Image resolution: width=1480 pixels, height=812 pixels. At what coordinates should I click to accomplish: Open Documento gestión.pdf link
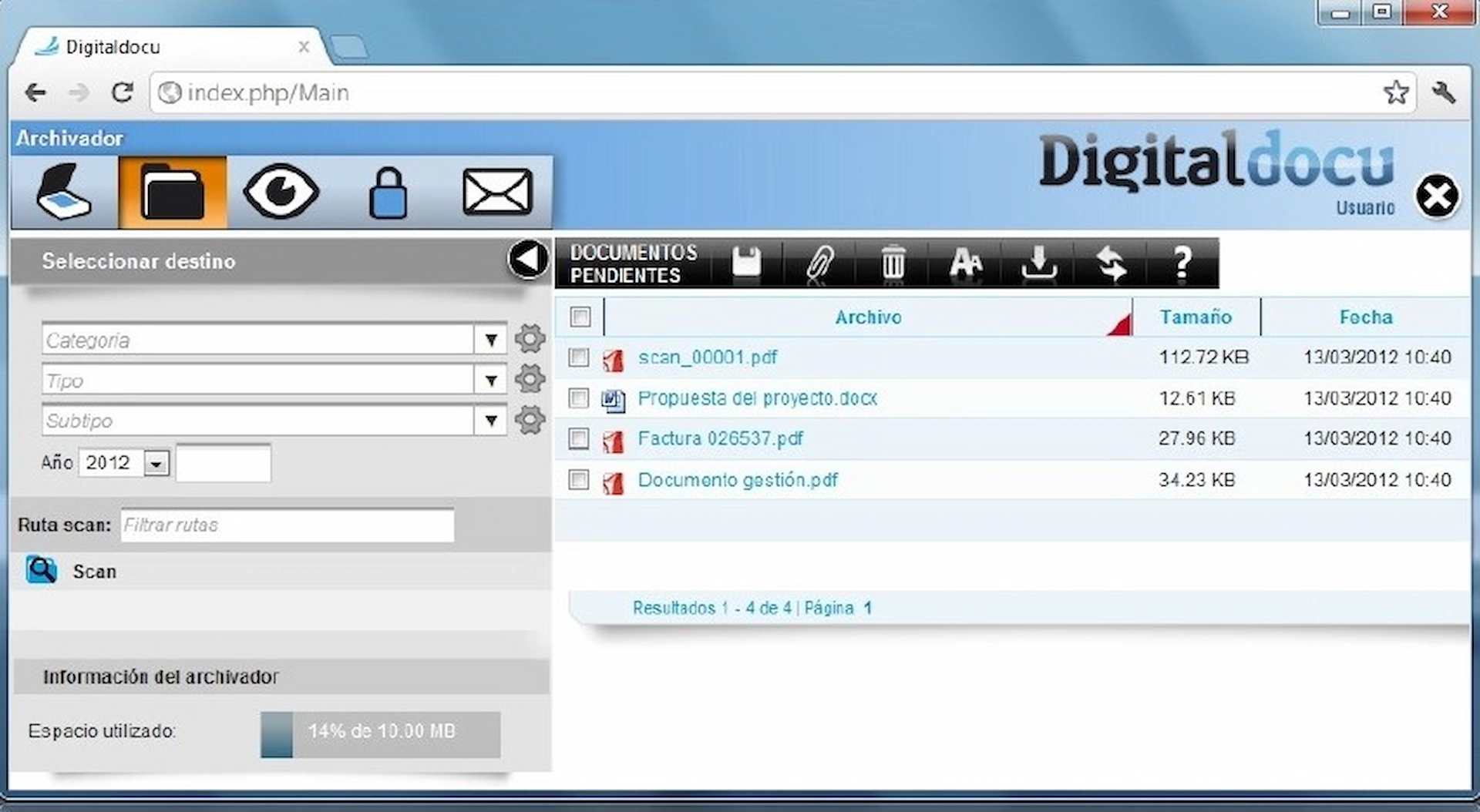[738, 480]
